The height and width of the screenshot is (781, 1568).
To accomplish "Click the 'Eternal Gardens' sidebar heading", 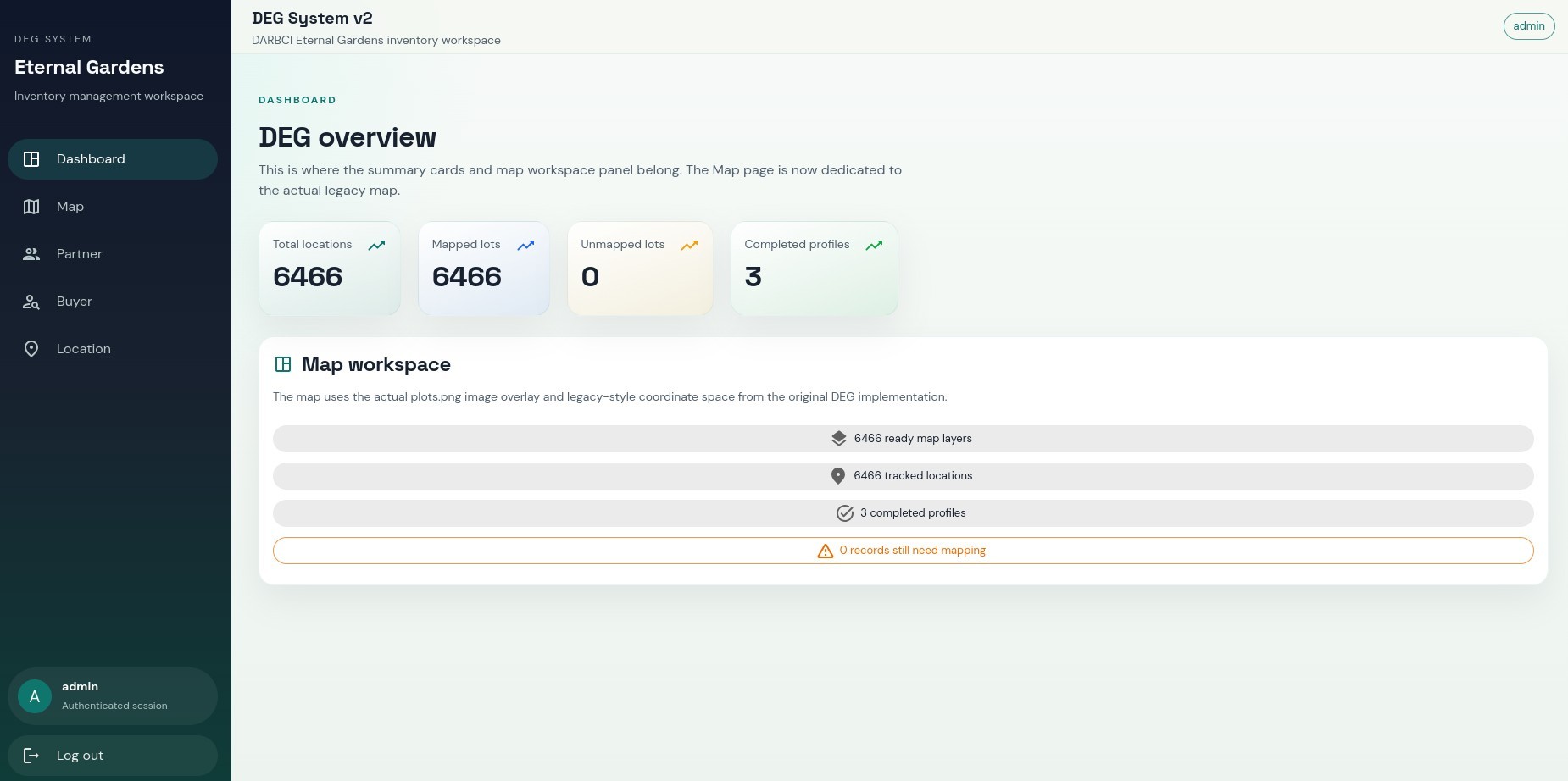I will [x=89, y=68].
